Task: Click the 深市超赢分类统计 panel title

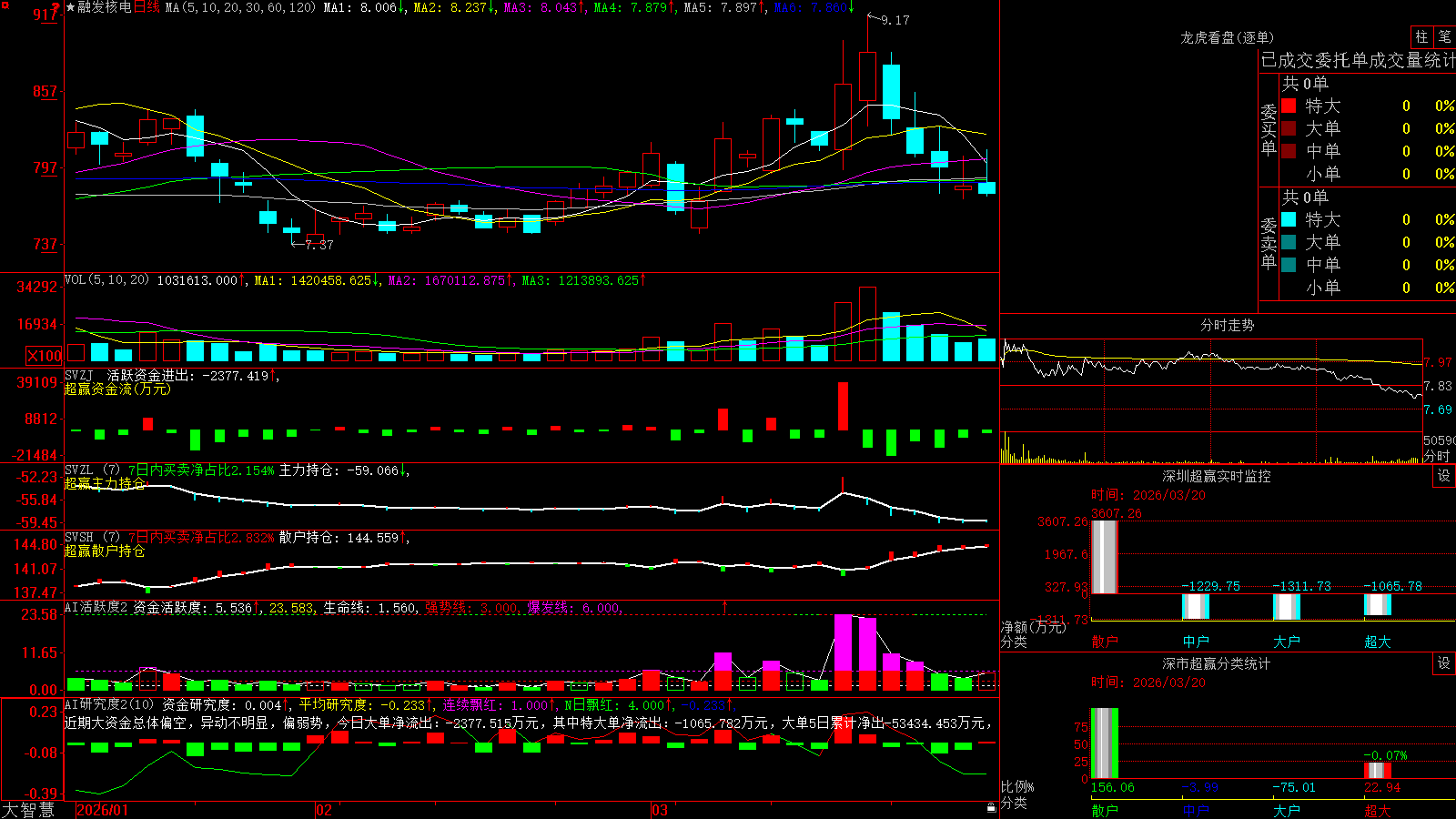Action: click(1217, 663)
